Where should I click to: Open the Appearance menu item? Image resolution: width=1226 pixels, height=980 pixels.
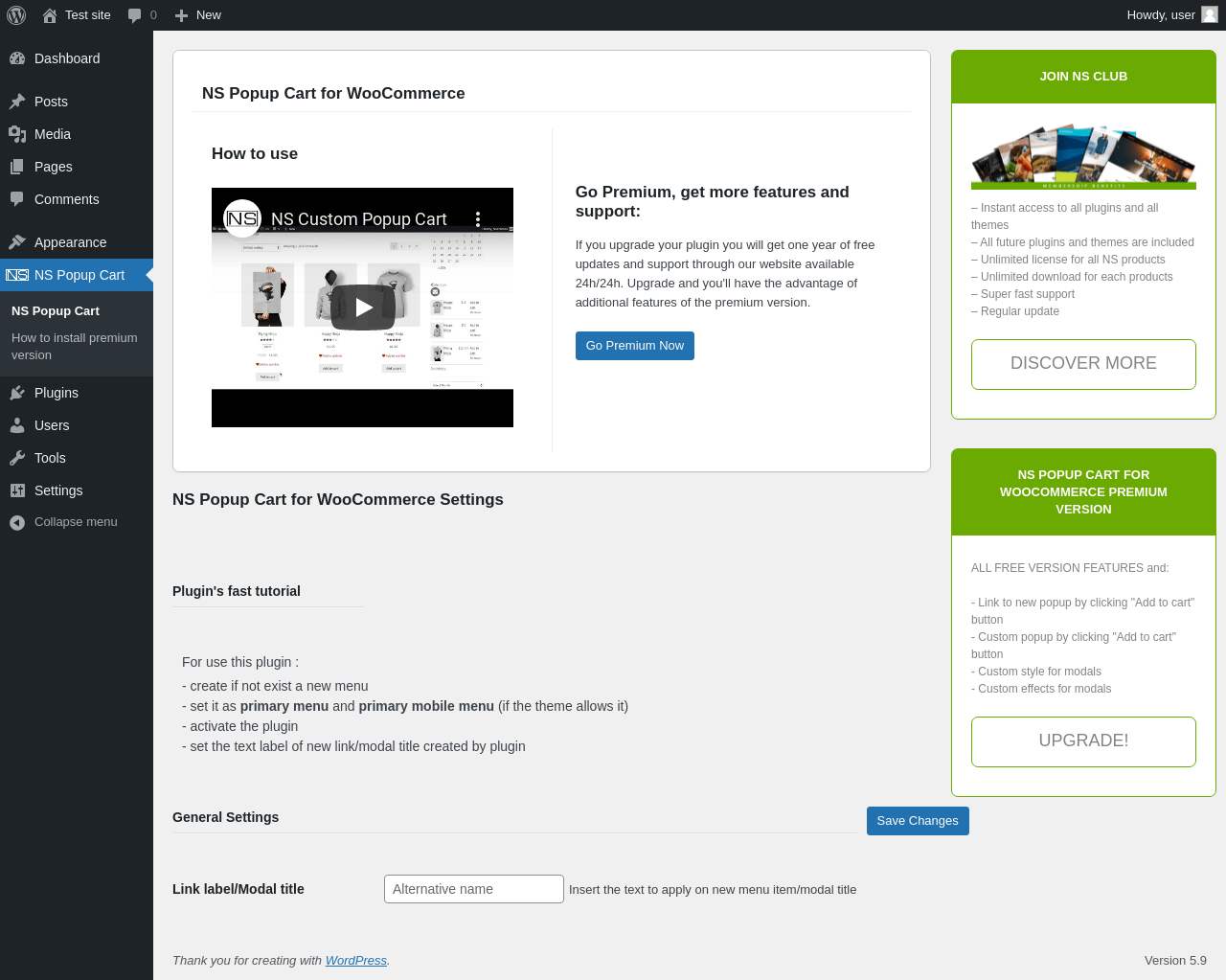77,242
